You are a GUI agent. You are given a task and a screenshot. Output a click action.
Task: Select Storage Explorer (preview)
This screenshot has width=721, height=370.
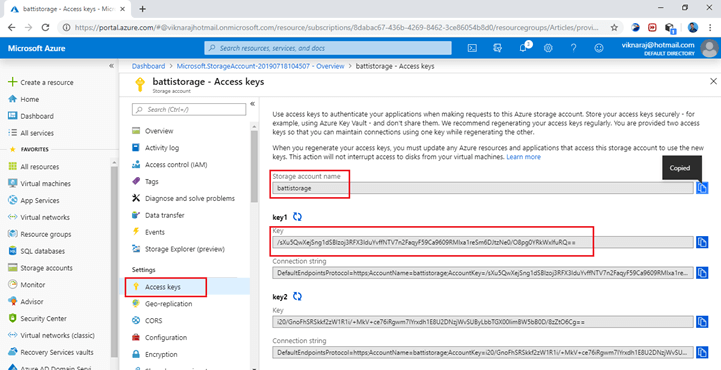pos(184,249)
